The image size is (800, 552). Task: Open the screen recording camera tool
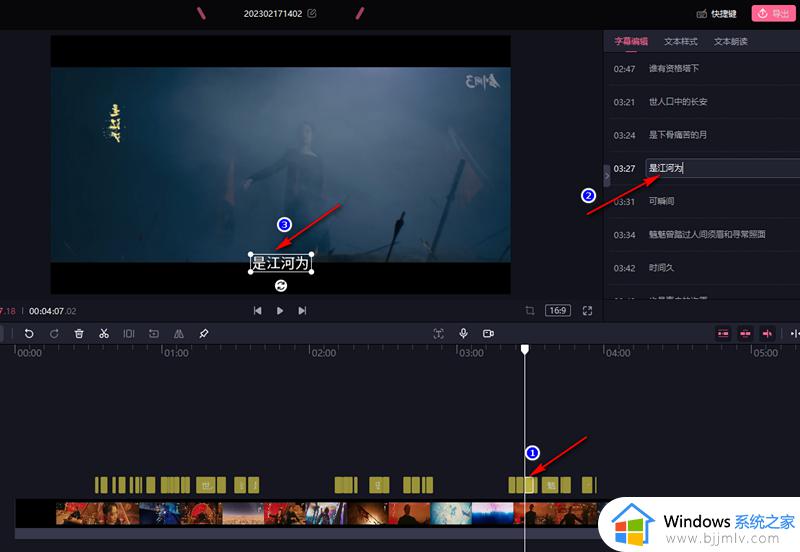(488, 334)
